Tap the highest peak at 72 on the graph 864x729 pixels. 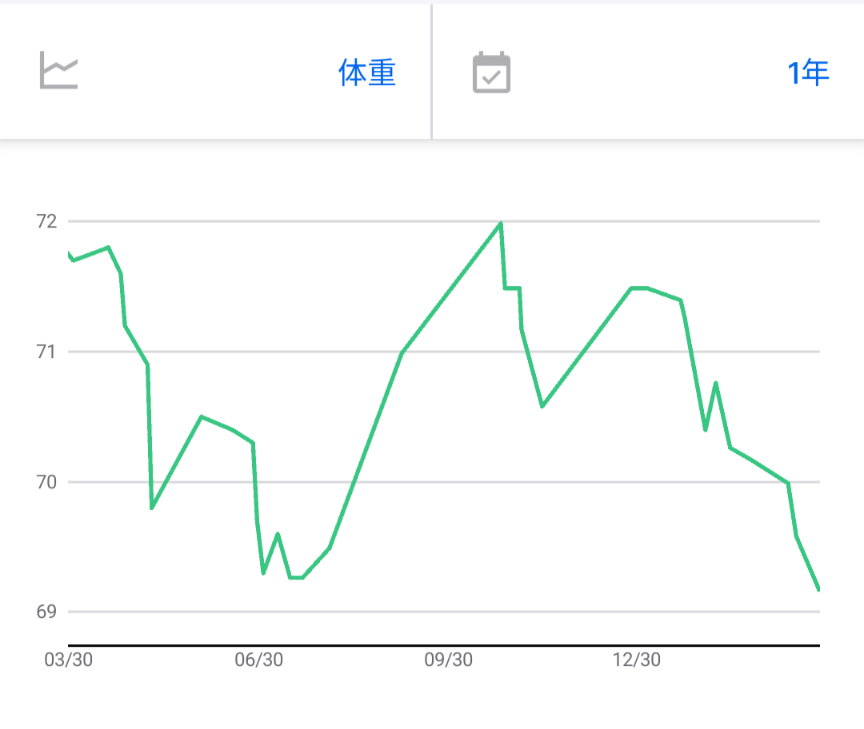point(500,223)
